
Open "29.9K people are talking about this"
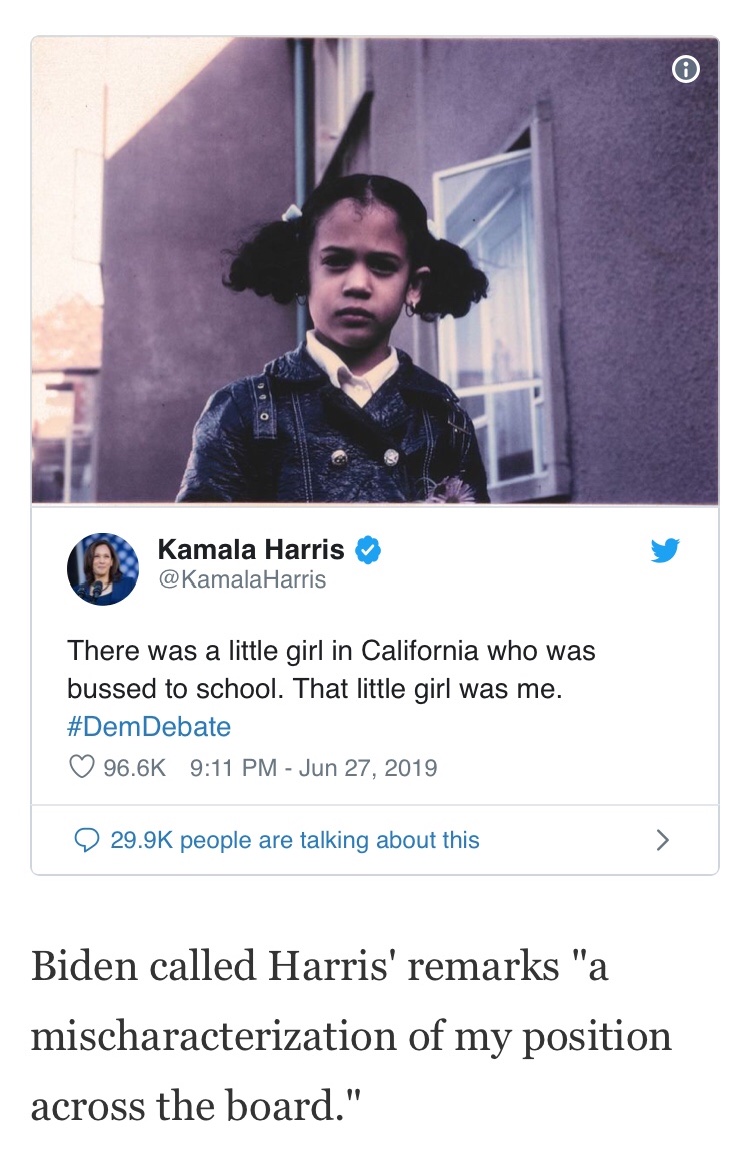coord(295,840)
